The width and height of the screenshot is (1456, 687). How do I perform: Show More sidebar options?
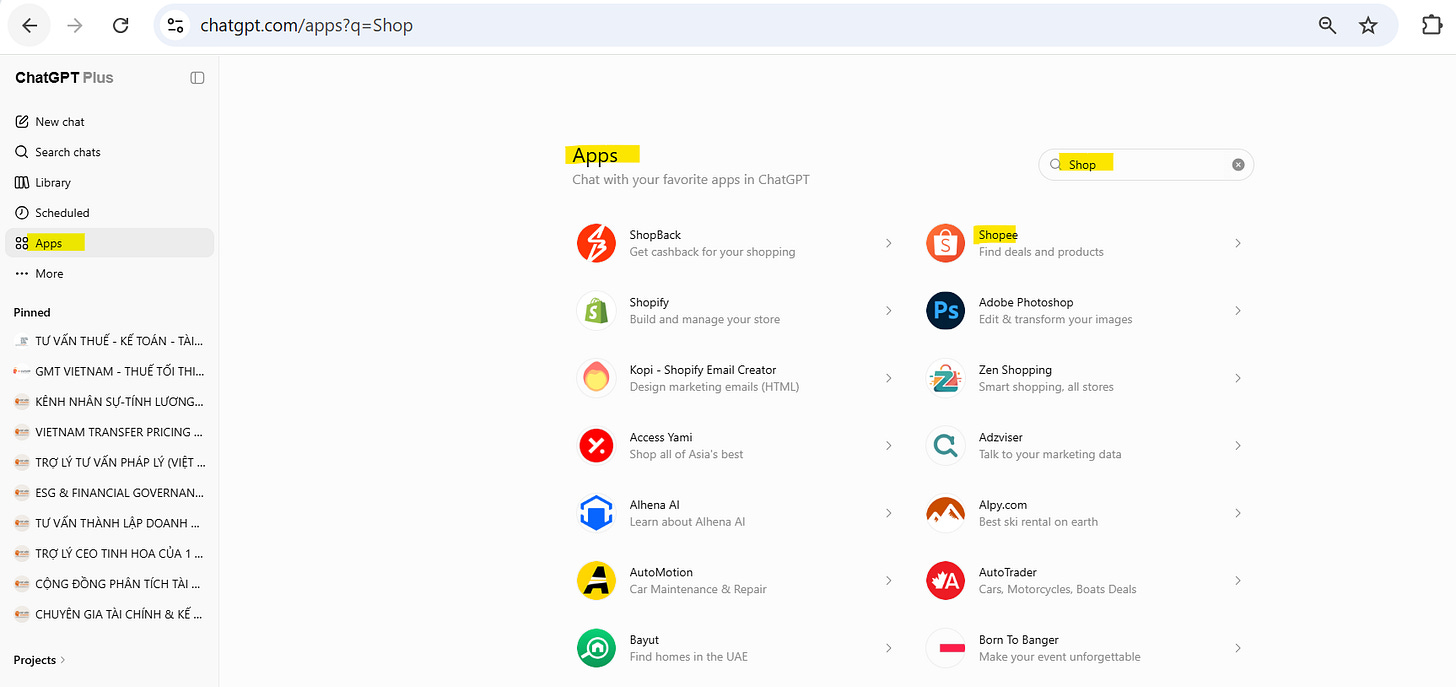click(110, 274)
